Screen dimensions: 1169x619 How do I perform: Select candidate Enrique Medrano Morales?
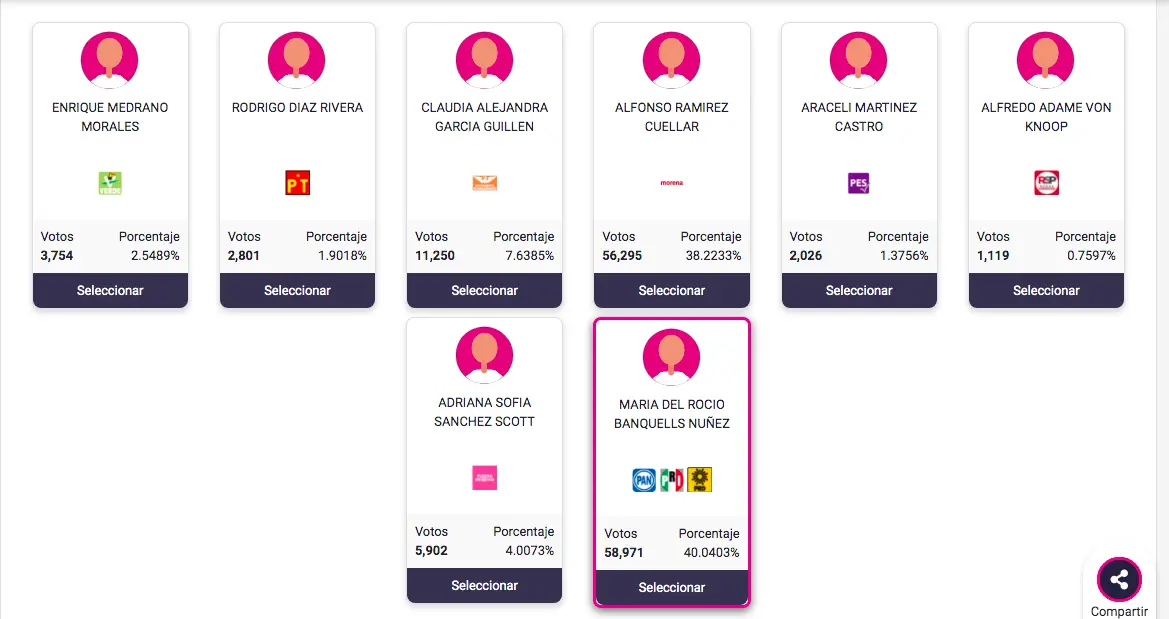tap(110, 291)
